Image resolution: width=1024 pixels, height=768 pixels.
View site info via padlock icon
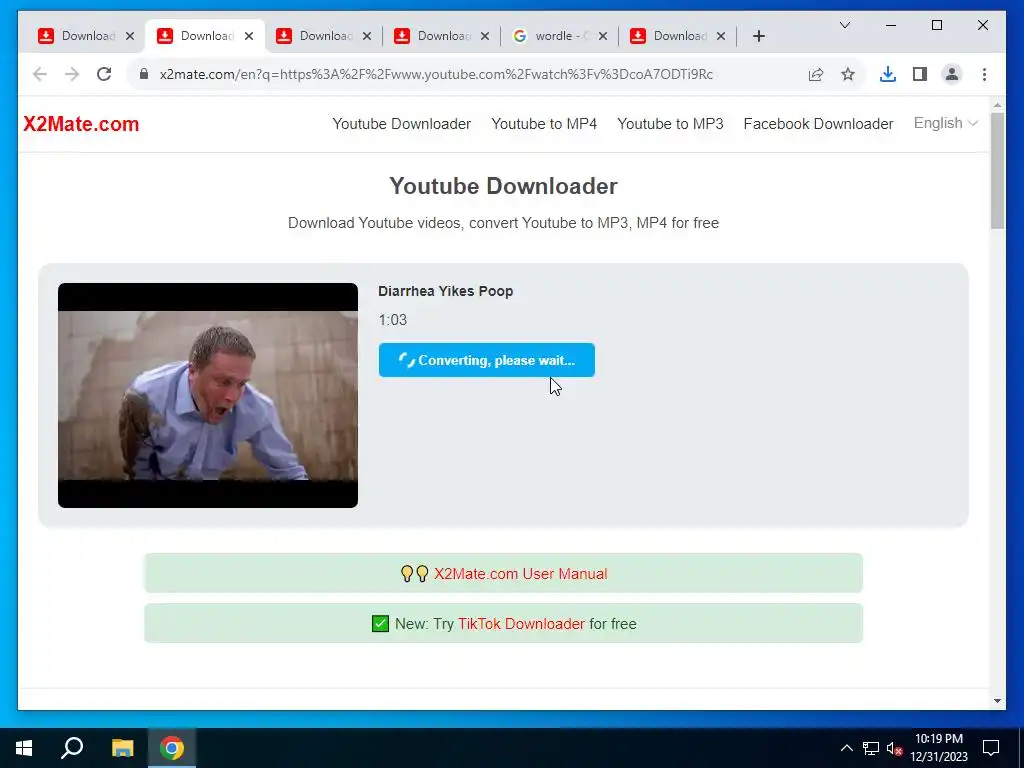click(x=144, y=74)
